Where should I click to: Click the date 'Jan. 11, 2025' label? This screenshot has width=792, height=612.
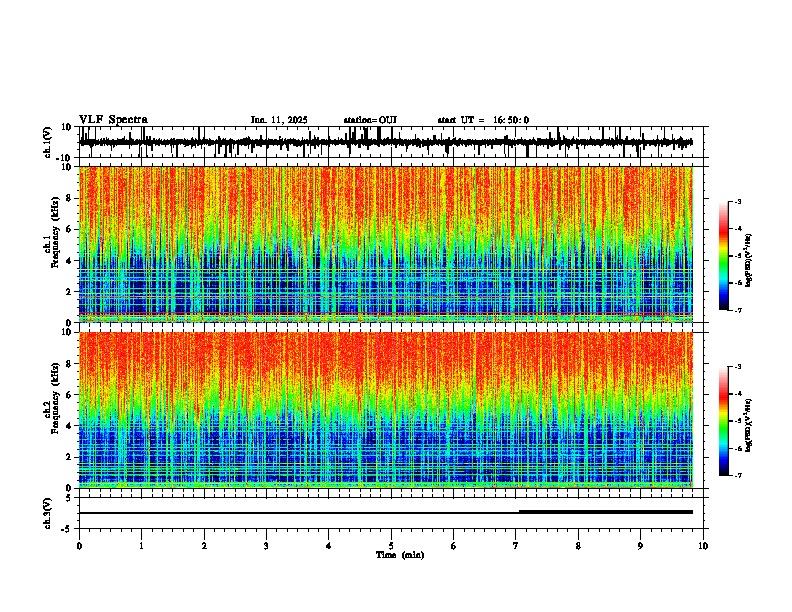point(279,120)
